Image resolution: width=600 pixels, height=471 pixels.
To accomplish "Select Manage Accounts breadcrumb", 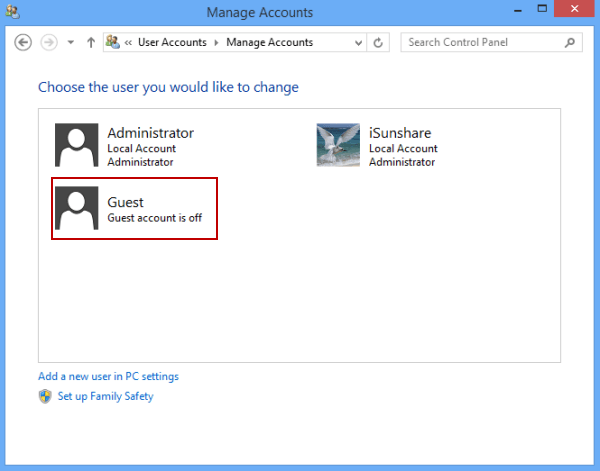I will coord(269,42).
